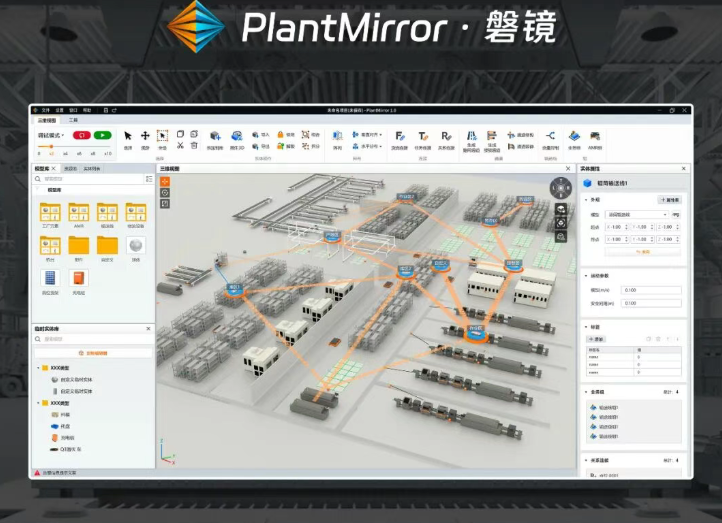Switch to the 工具 ribbon tab
The width and height of the screenshot is (722, 523).
[73, 119]
